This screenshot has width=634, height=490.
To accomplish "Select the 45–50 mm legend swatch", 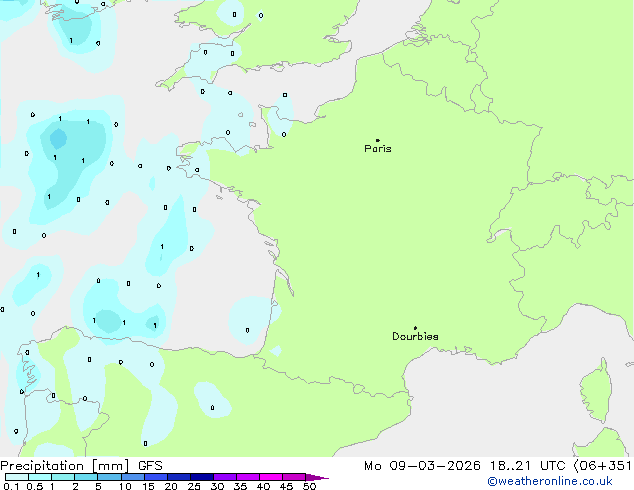I will coord(294,477).
